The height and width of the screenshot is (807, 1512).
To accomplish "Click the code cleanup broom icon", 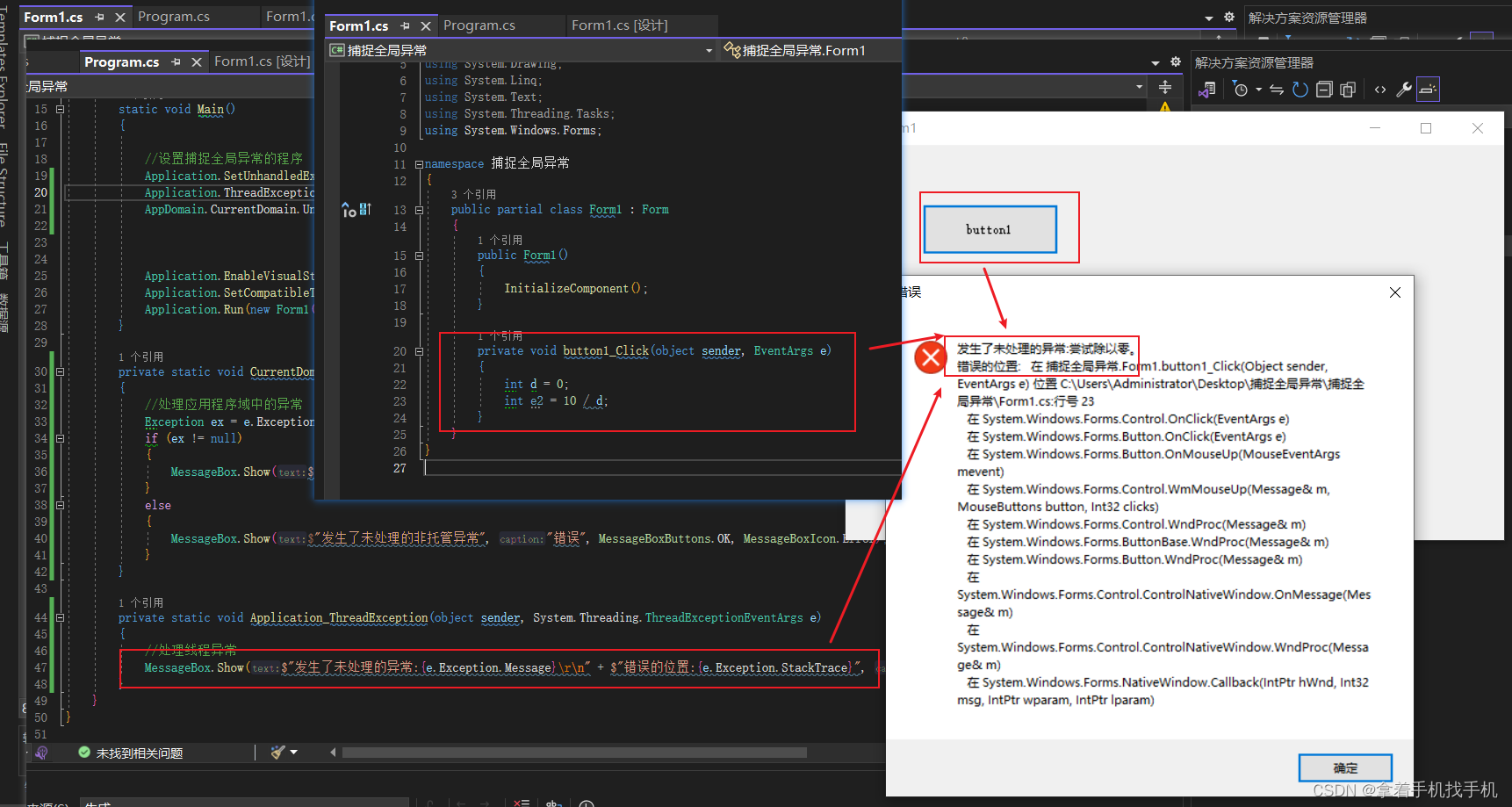I will (x=278, y=753).
